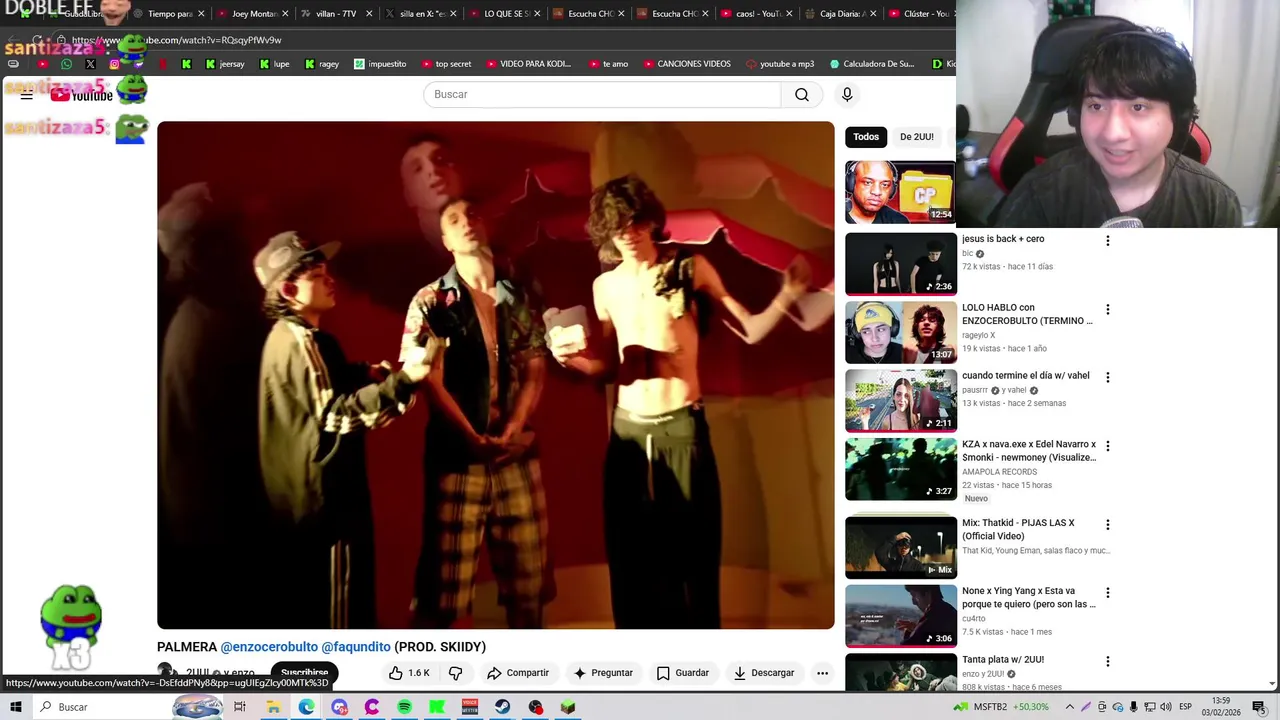Open the @enzocerobulto channel link
Viewport: 1280px width, 720px height.
coord(269,647)
